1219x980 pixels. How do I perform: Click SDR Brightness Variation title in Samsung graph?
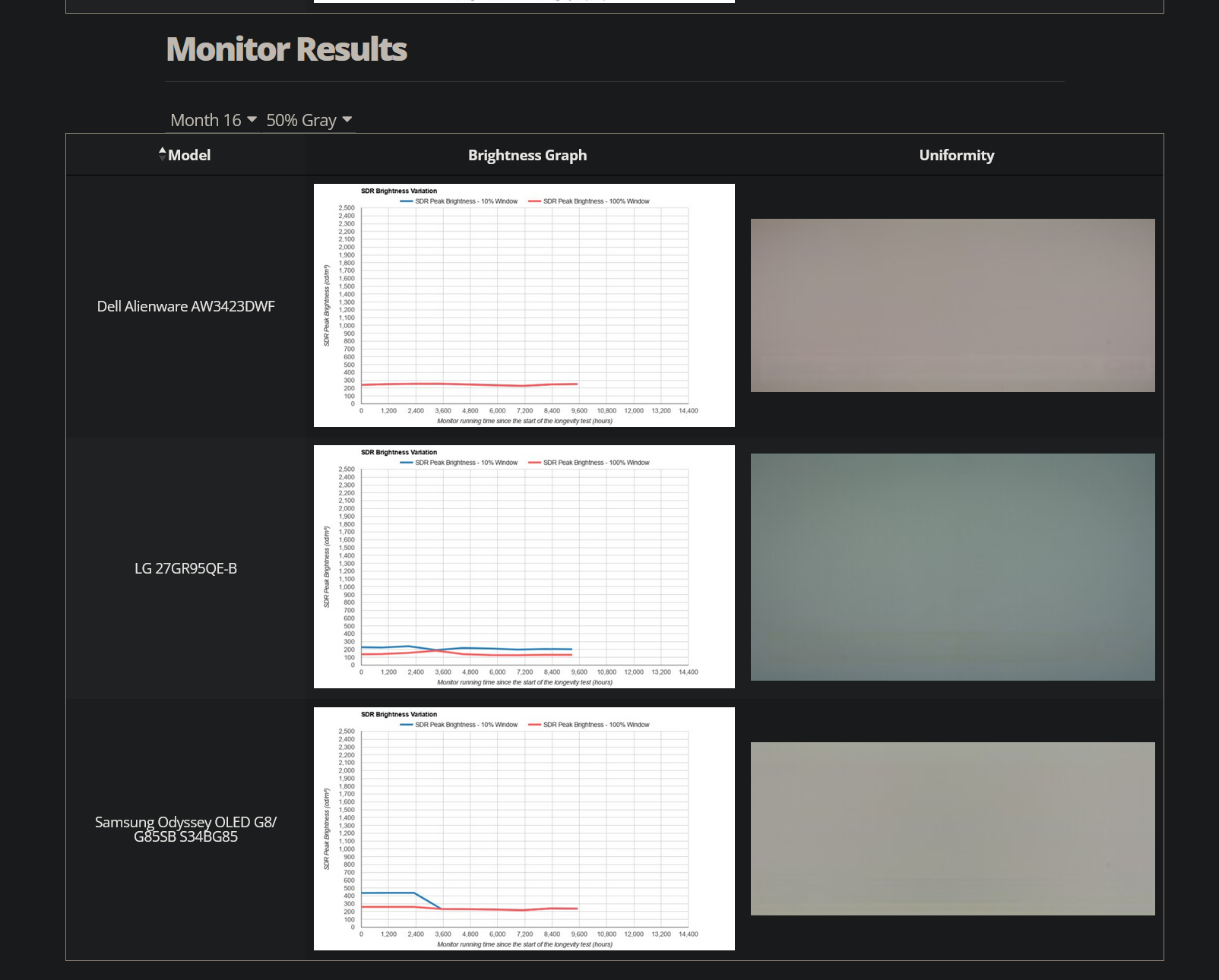tap(399, 714)
